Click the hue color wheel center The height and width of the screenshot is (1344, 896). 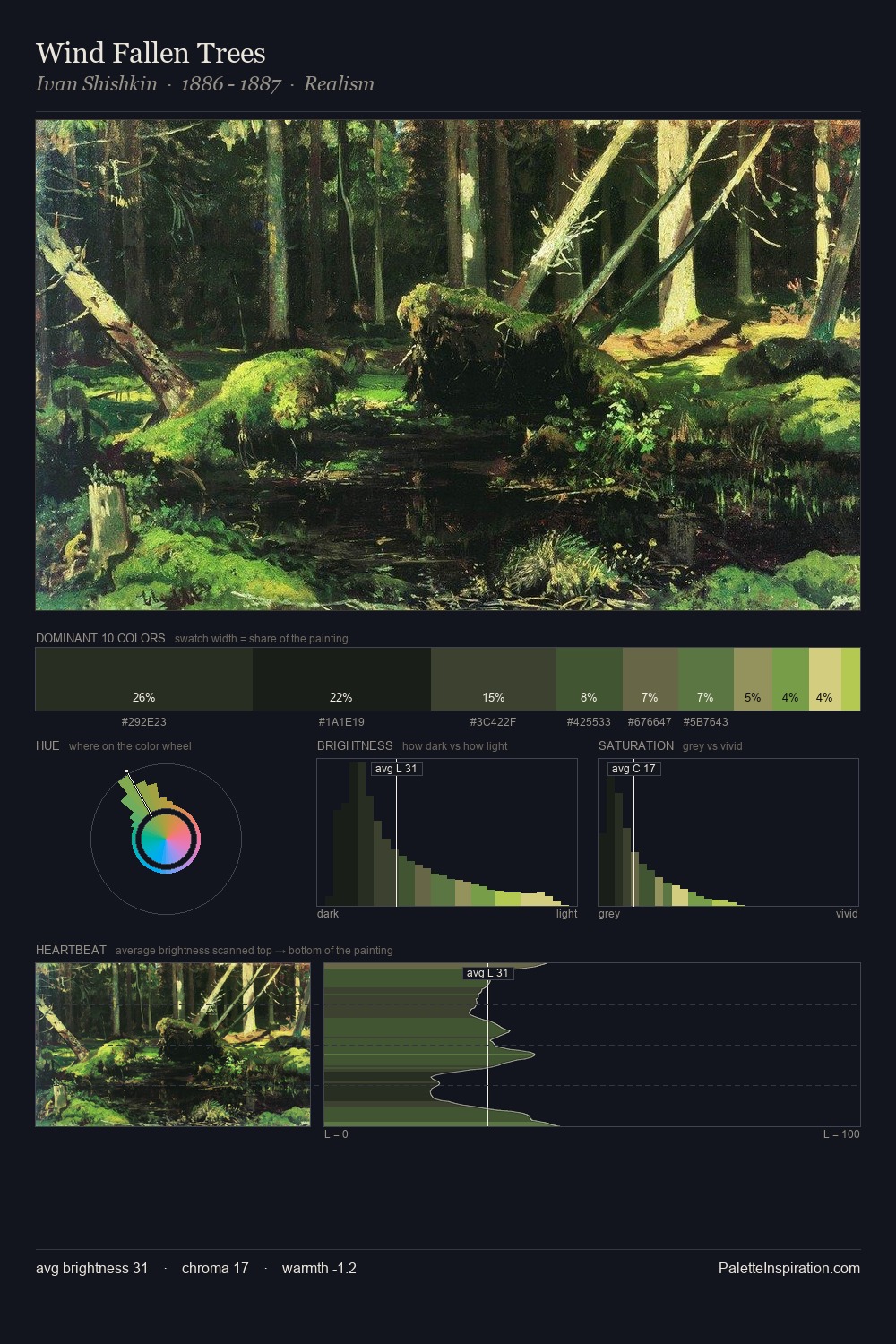[166, 840]
